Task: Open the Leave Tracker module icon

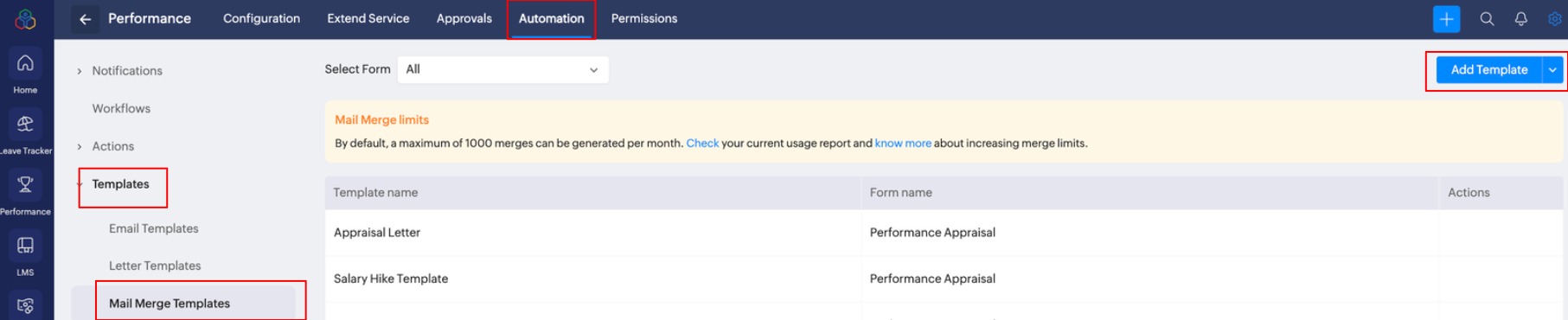Action: click(25, 124)
